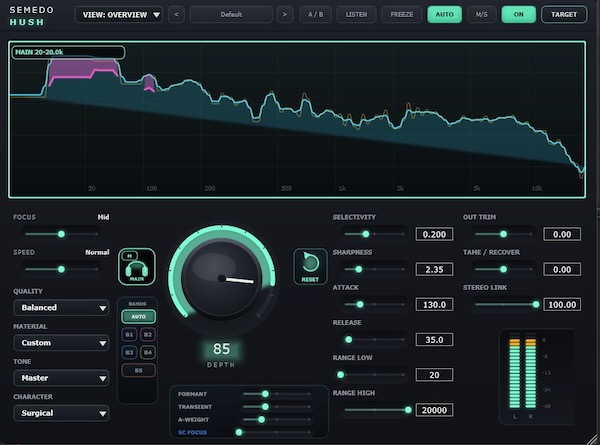The image size is (600, 445).
Task: Open the CHARACTER Surgical dropdown
Action: coord(61,413)
